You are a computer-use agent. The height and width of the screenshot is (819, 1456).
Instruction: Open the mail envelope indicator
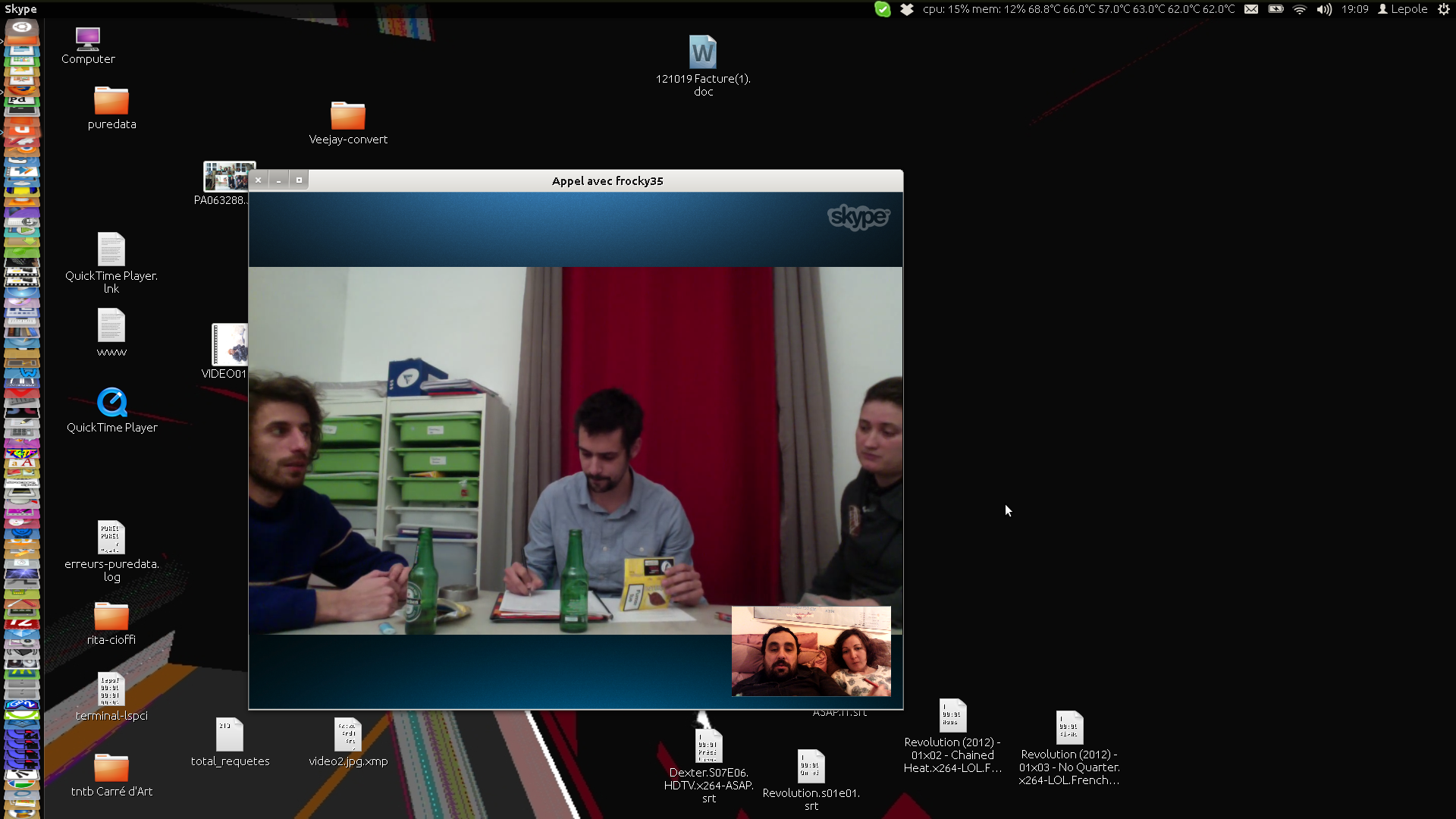click(1251, 9)
